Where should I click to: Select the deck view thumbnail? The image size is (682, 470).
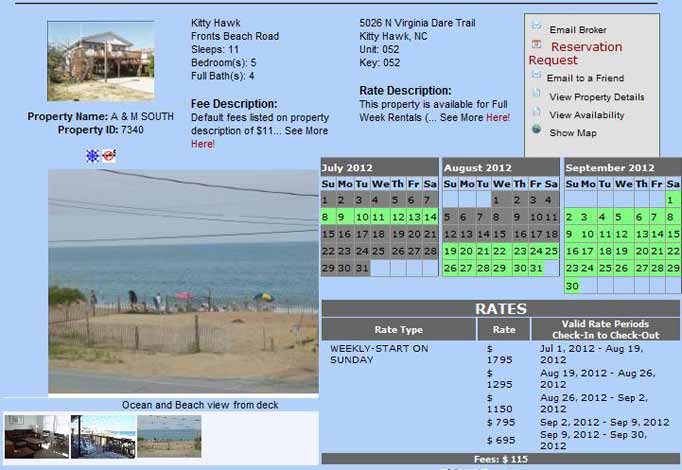coord(103,436)
